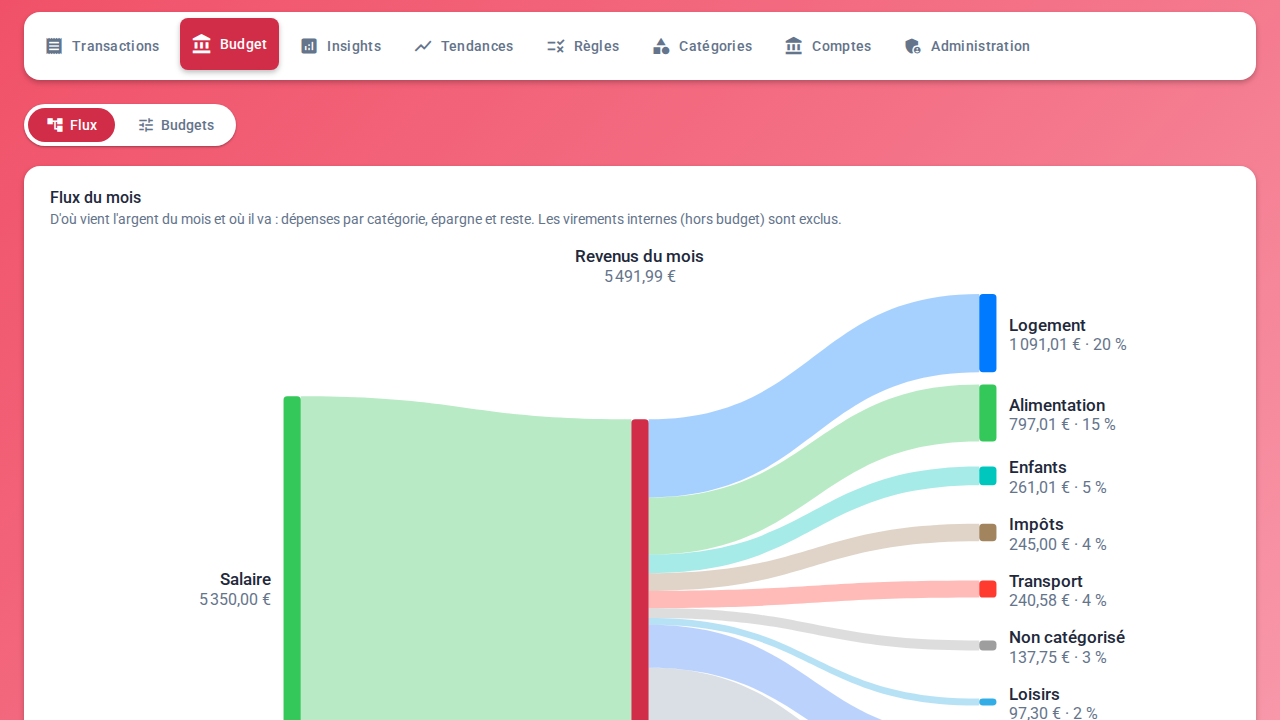Click the amount "5 350,00 €"
This screenshot has width=1280, height=720.
tap(235, 600)
